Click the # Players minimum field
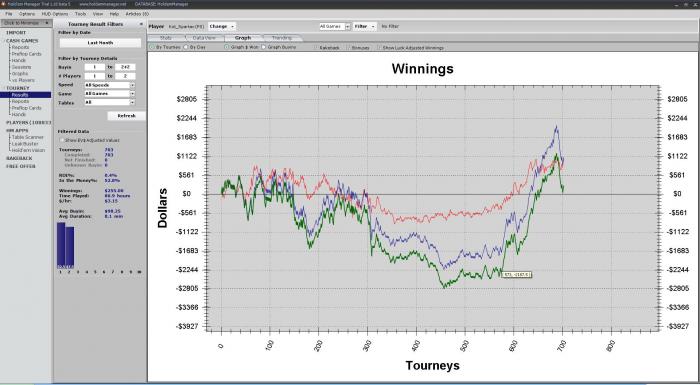 pyautogui.click(x=95, y=76)
